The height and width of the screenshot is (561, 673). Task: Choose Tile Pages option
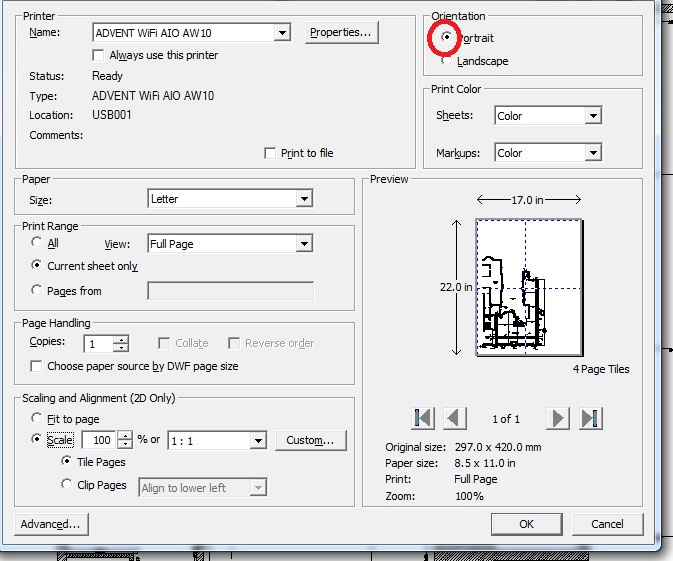[x=66, y=461]
